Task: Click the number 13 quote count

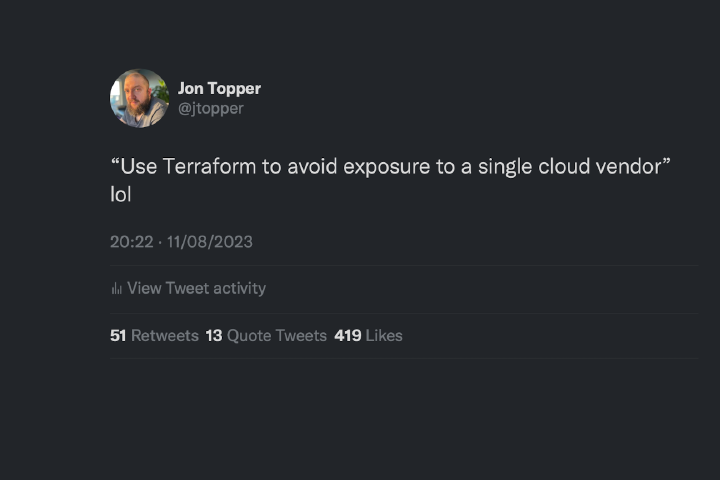Action: coord(214,335)
